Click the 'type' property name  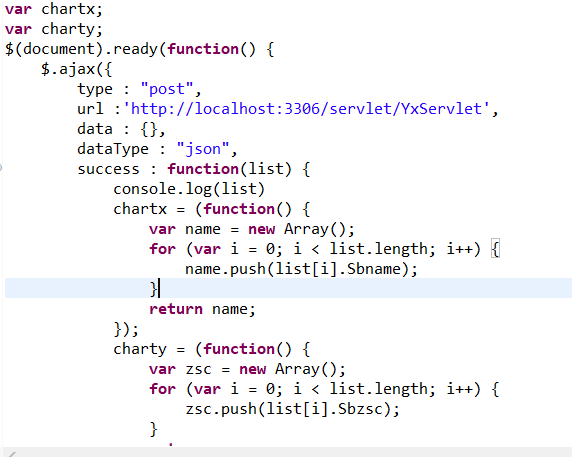[x=95, y=89]
